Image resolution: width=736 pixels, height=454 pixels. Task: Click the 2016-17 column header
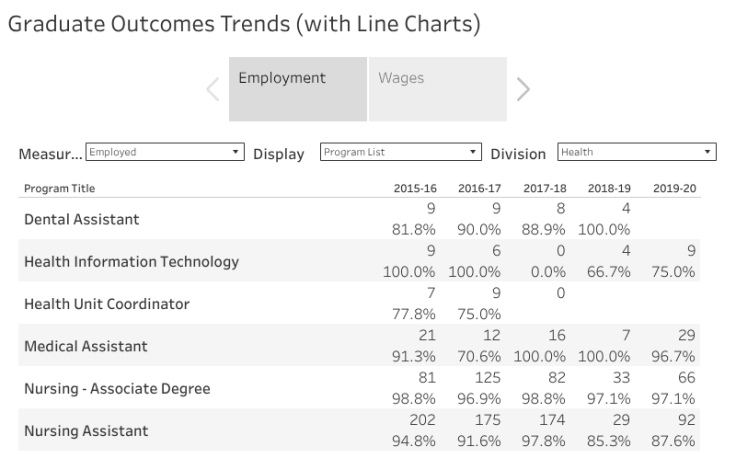coord(479,188)
